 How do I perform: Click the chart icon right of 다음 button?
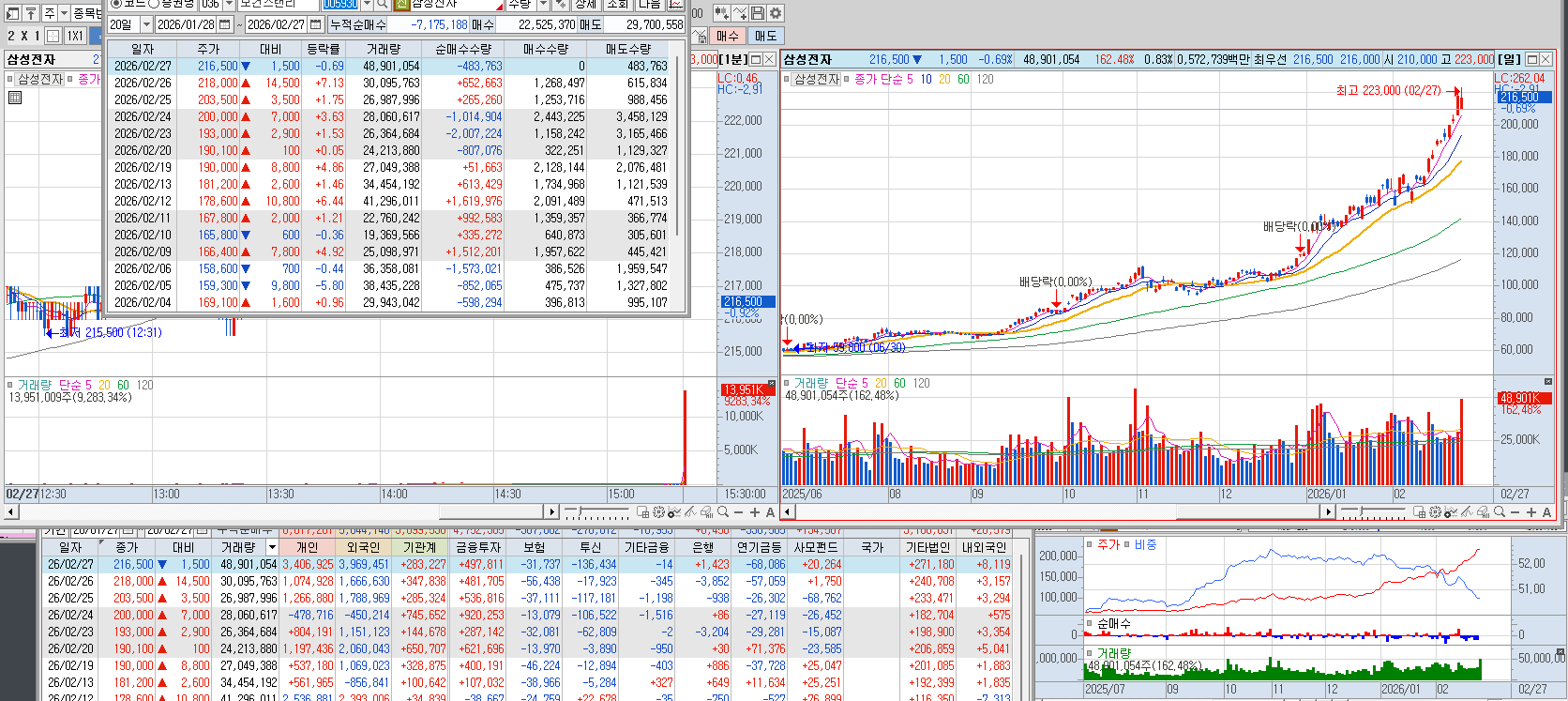click(x=676, y=5)
